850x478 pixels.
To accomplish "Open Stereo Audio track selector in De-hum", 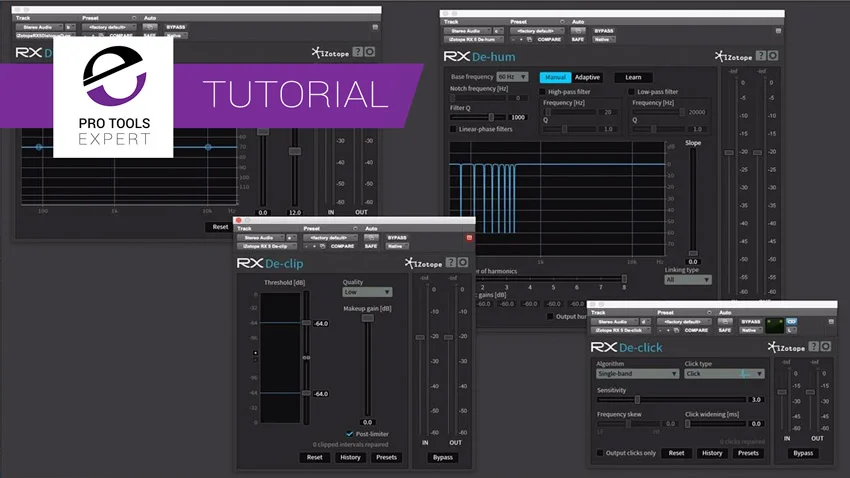I will coord(468,31).
